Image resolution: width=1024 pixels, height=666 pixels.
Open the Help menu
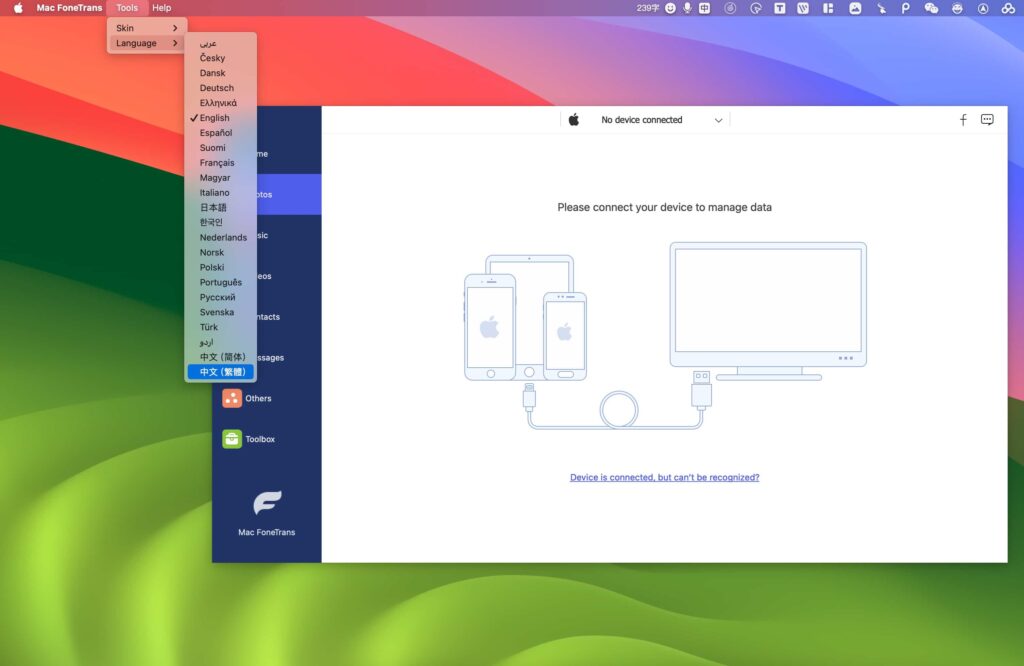(162, 7)
